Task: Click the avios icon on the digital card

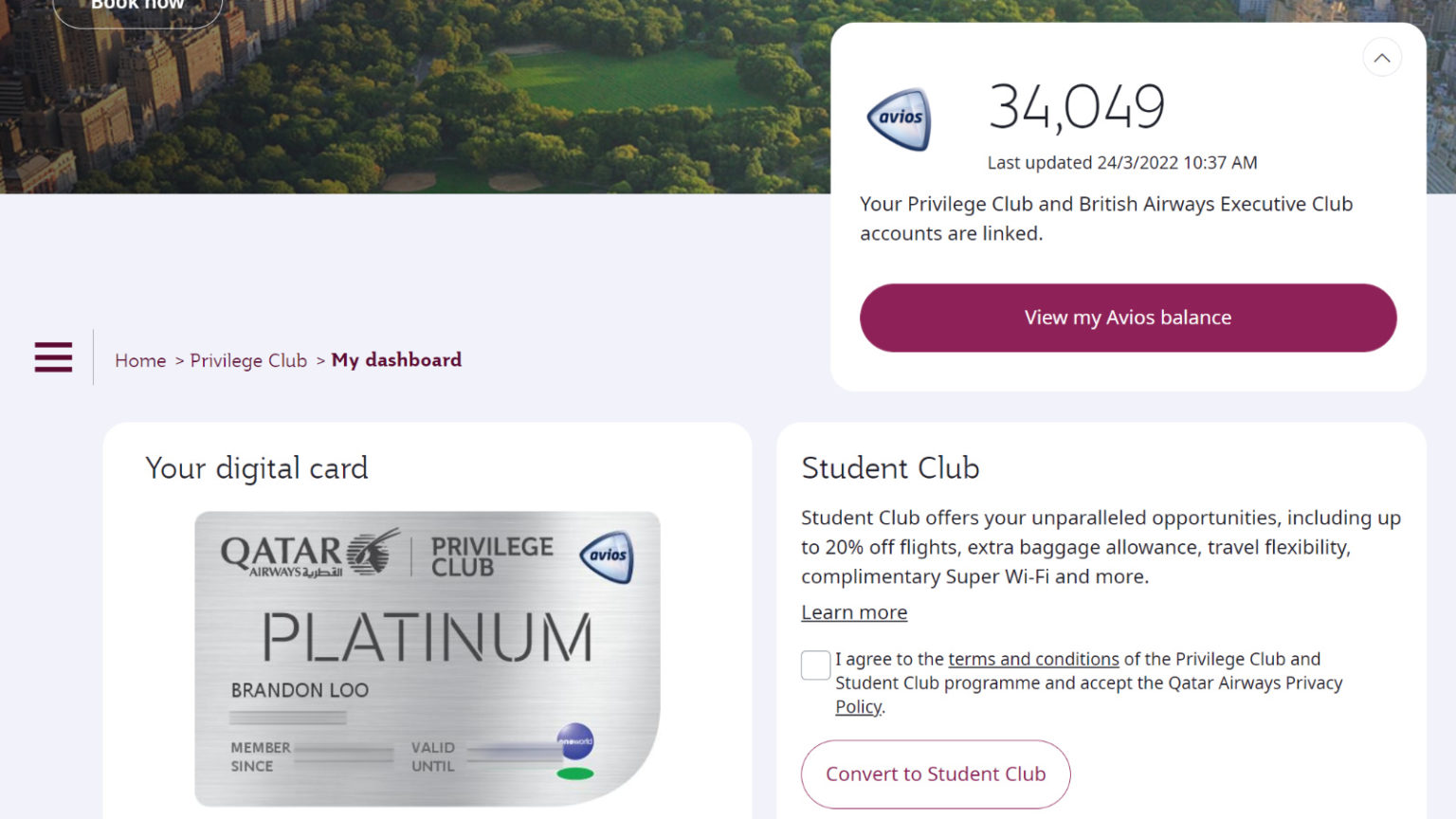Action: (x=607, y=556)
